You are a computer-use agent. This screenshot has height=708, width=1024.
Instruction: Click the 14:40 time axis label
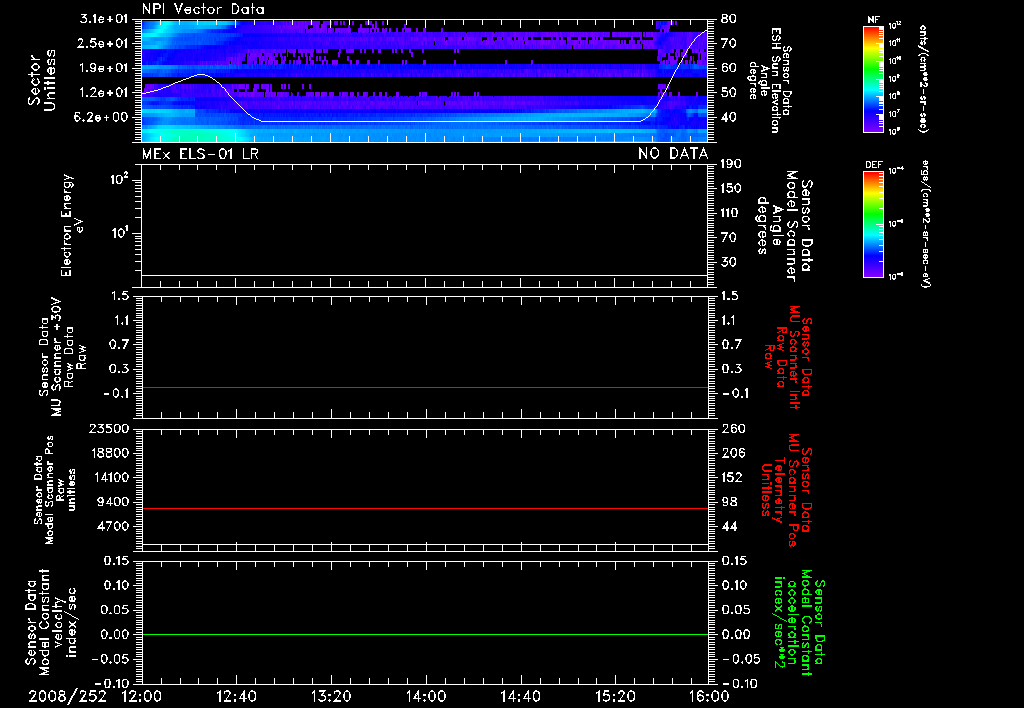pos(520,696)
